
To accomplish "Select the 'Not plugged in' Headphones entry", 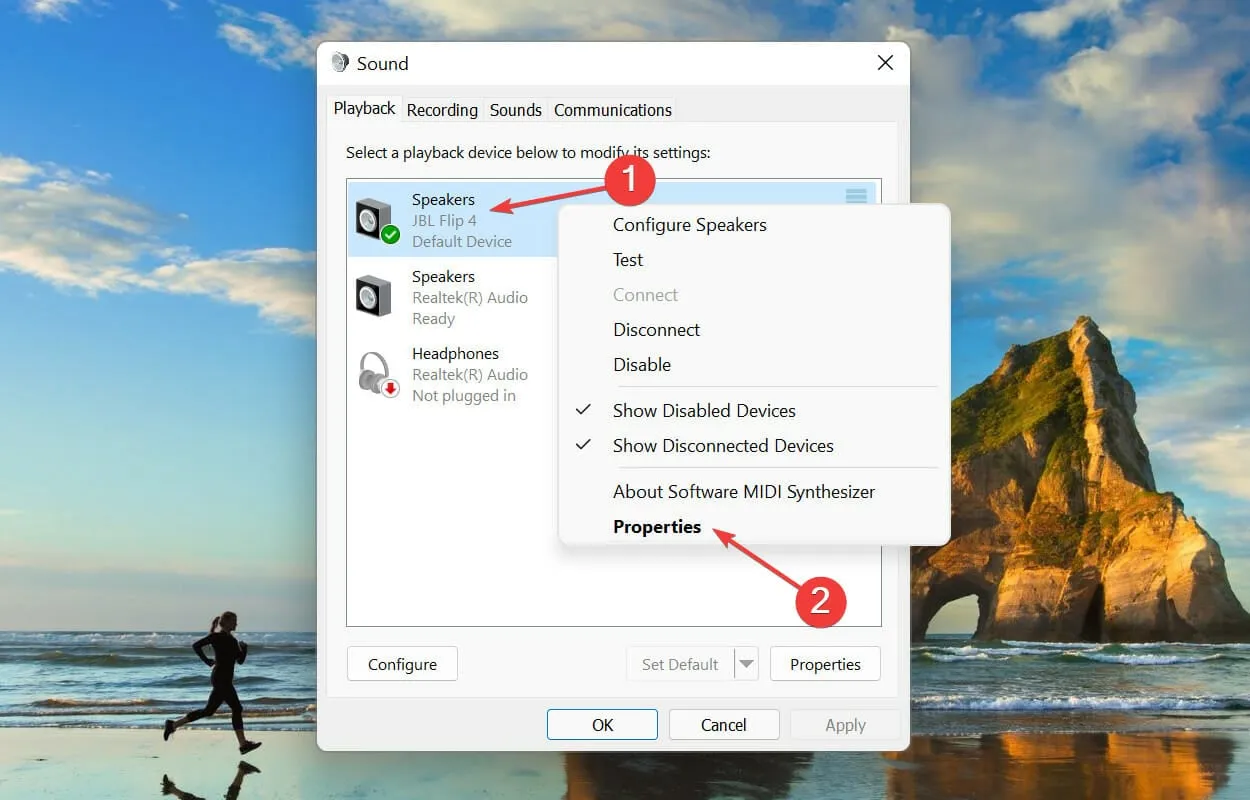I will click(x=464, y=396).
